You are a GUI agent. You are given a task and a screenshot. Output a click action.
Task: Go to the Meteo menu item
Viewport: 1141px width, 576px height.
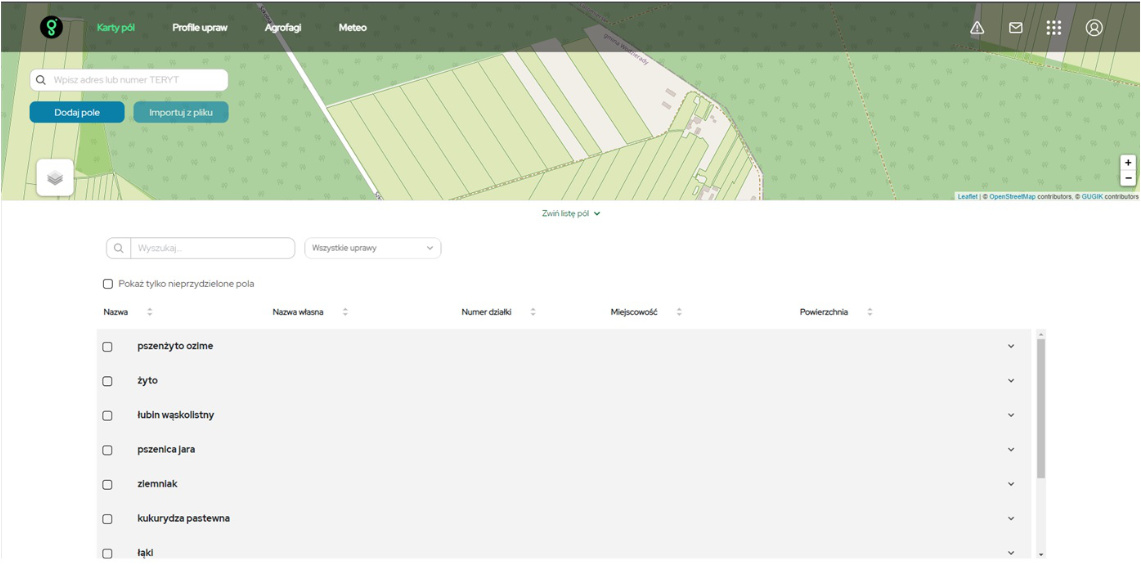pyautogui.click(x=352, y=28)
